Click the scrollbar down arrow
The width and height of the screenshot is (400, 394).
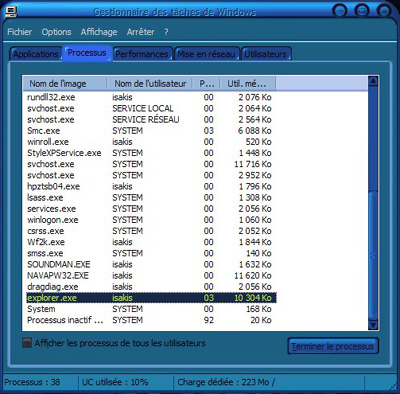point(373,325)
